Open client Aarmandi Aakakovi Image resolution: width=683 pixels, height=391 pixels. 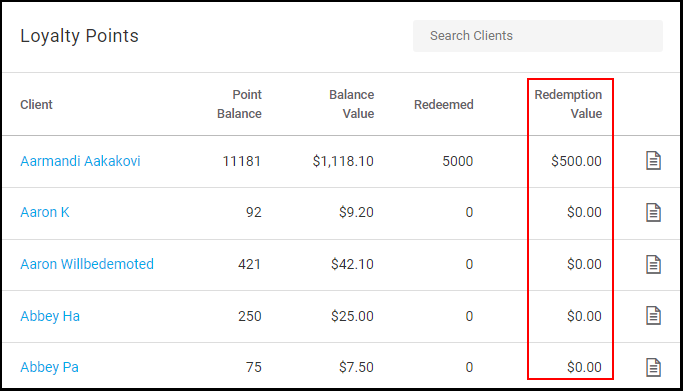[80, 161]
